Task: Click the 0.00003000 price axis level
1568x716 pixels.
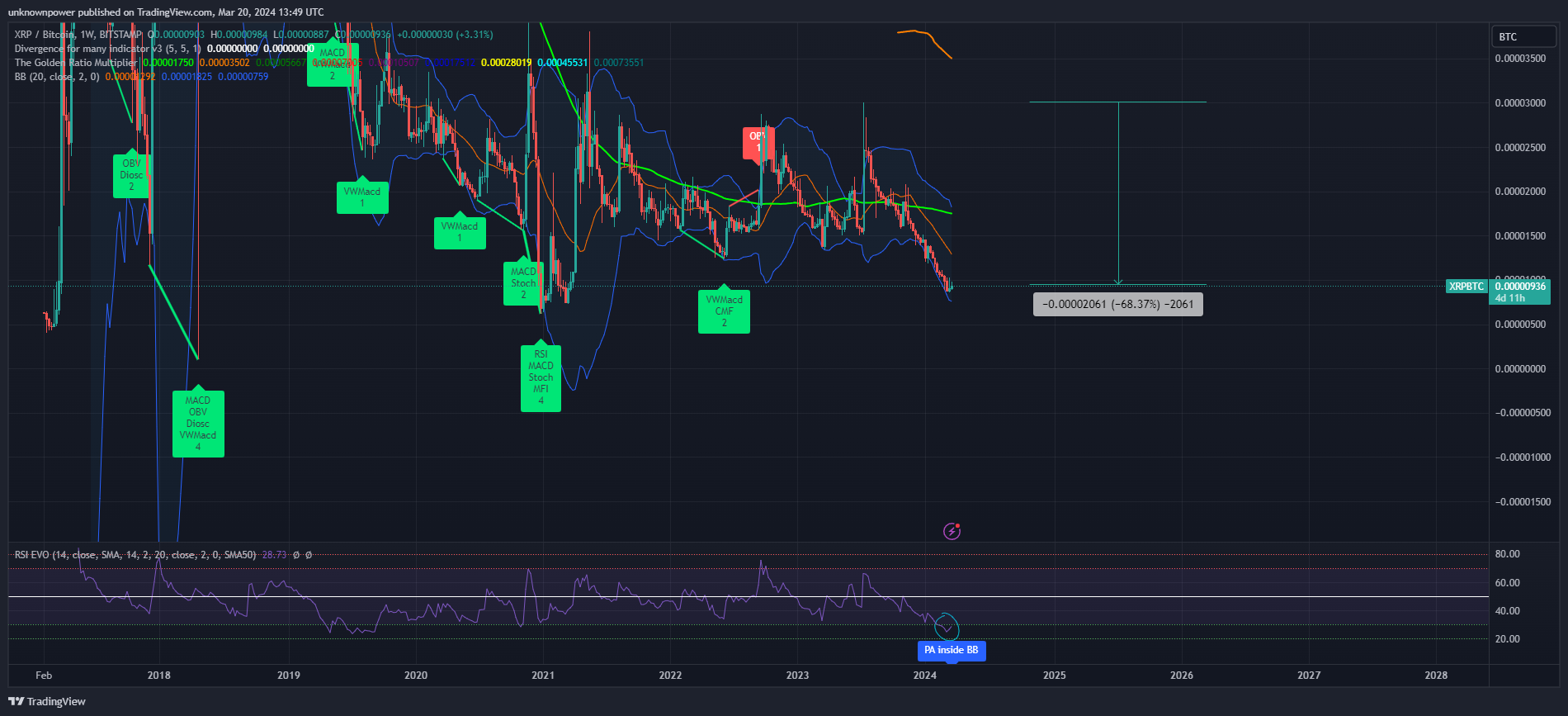Action: [1521, 103]
